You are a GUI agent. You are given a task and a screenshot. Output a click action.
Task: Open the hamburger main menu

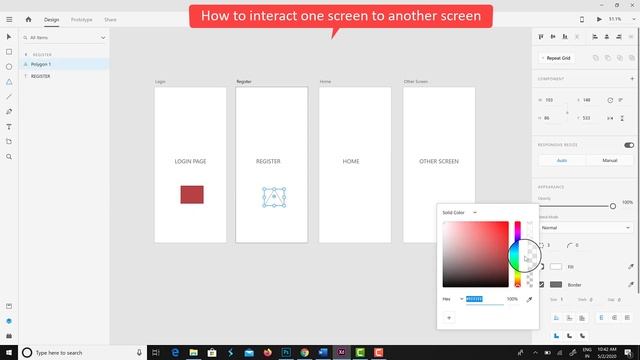pos(9,19)
